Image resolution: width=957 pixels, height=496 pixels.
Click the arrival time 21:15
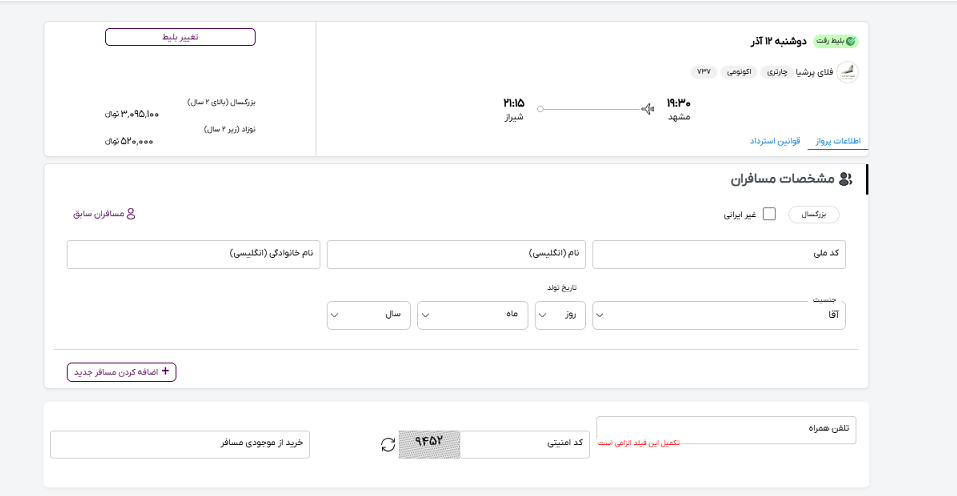coord(514,103)
